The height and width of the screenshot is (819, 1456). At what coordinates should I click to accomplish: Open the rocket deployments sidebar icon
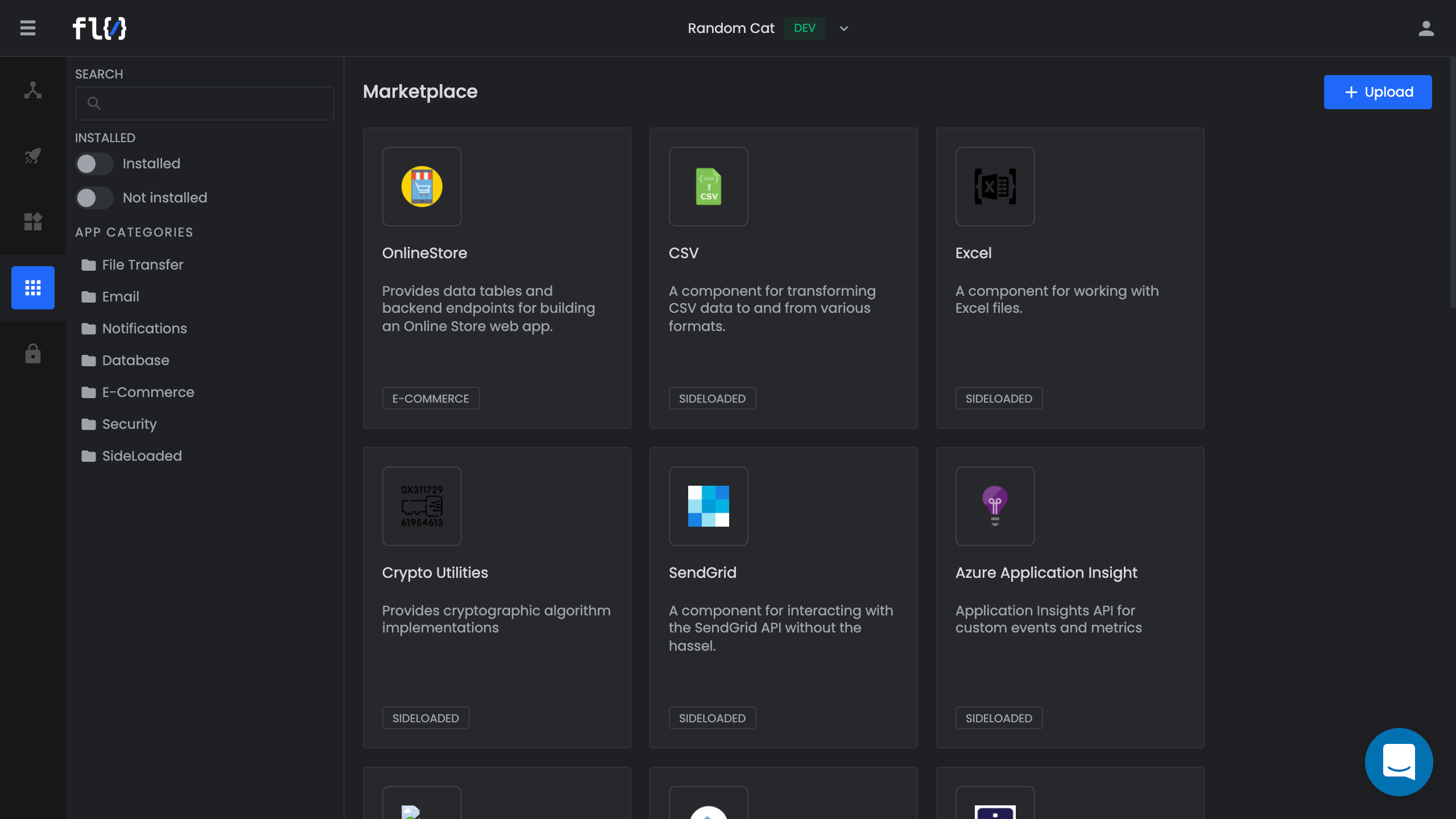(x=33, y=155)
